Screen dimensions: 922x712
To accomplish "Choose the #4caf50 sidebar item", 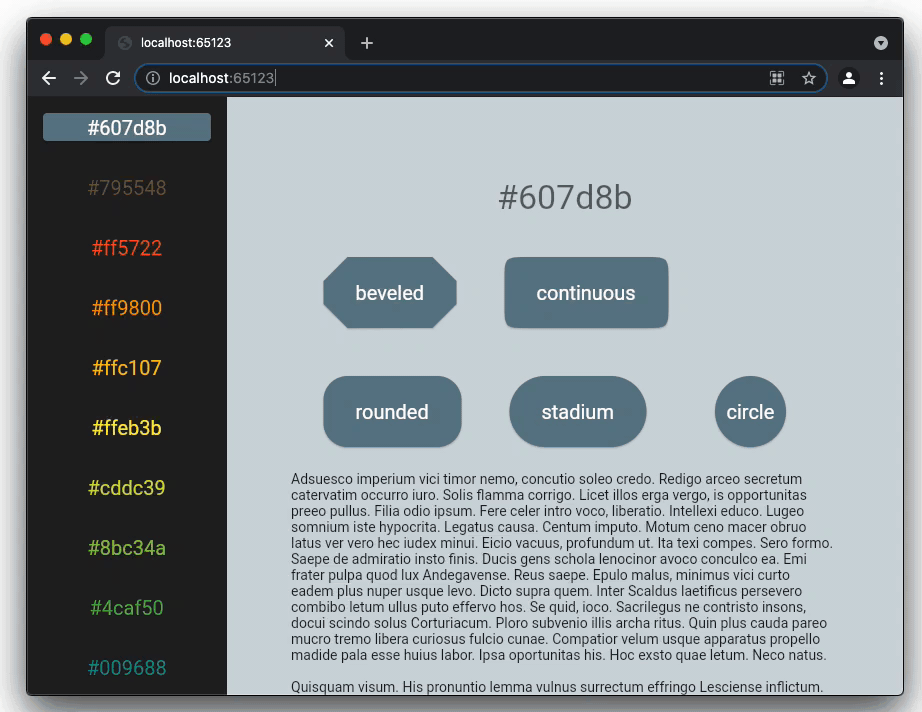I will coord(127,607).
